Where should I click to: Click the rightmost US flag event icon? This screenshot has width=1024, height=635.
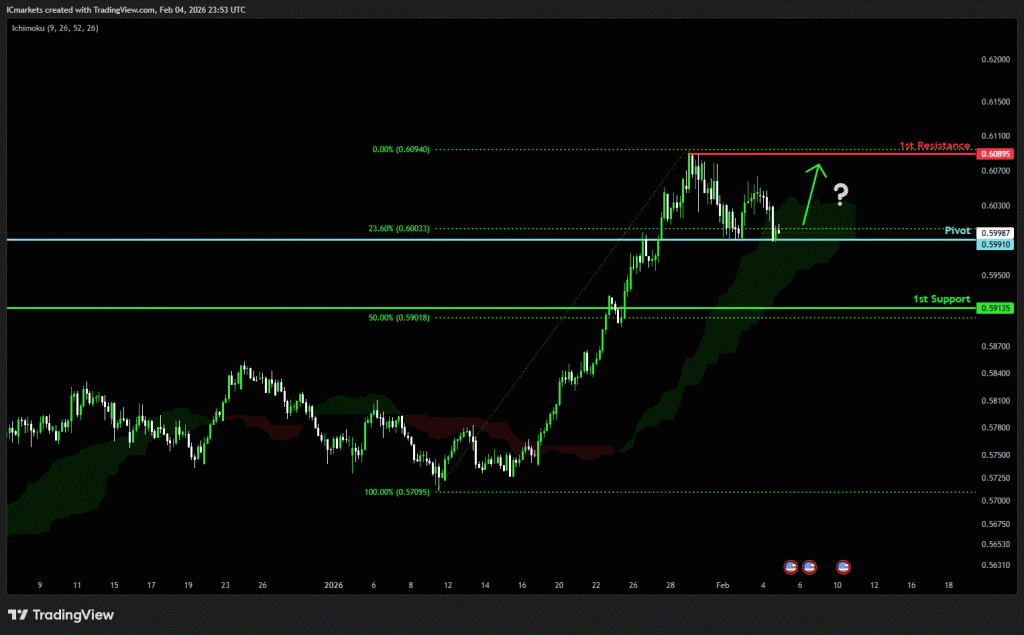843,566
